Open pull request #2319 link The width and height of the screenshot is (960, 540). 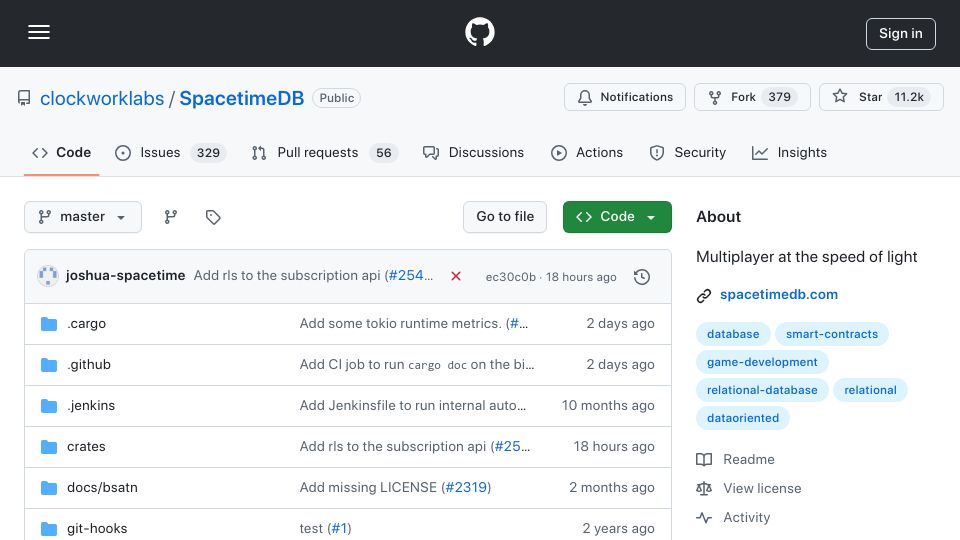[466, 488]
